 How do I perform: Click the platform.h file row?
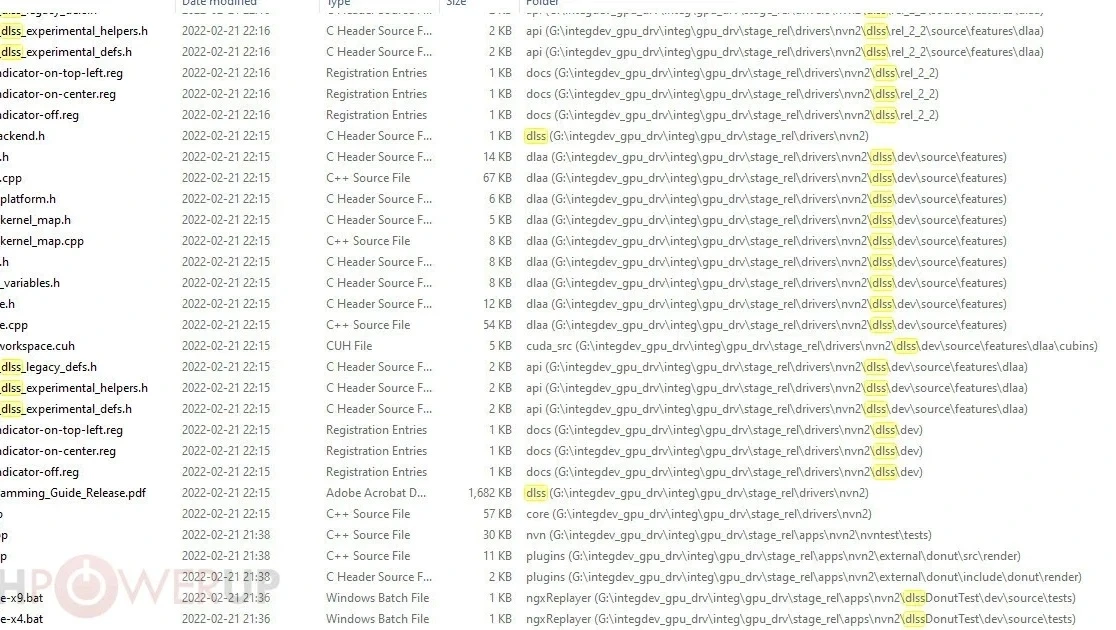coord(28,199)
